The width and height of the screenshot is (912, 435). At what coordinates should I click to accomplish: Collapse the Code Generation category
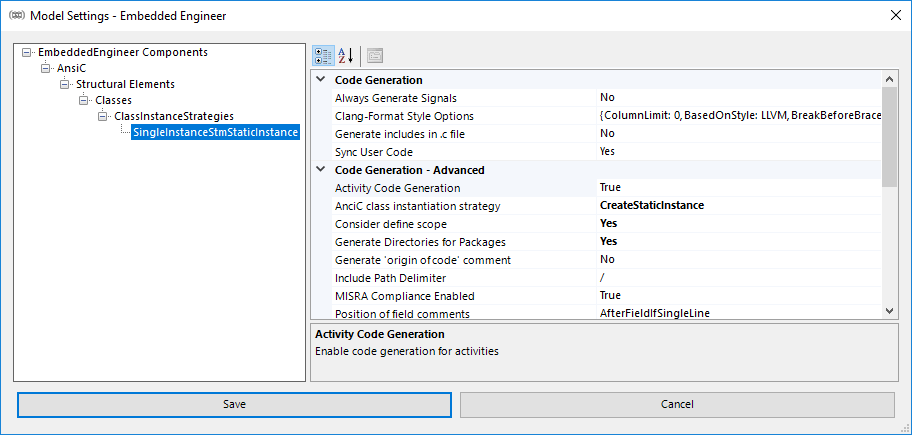point(320,80)
